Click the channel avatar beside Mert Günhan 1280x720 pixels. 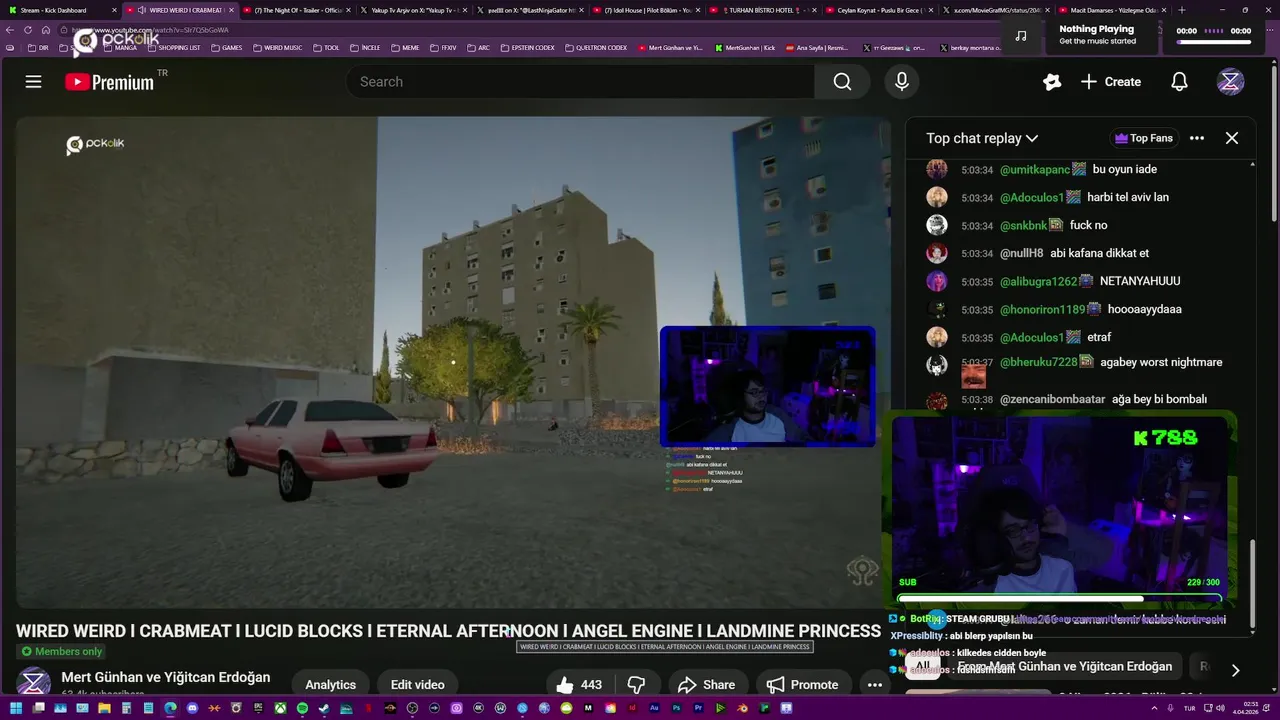pos(34,684)
